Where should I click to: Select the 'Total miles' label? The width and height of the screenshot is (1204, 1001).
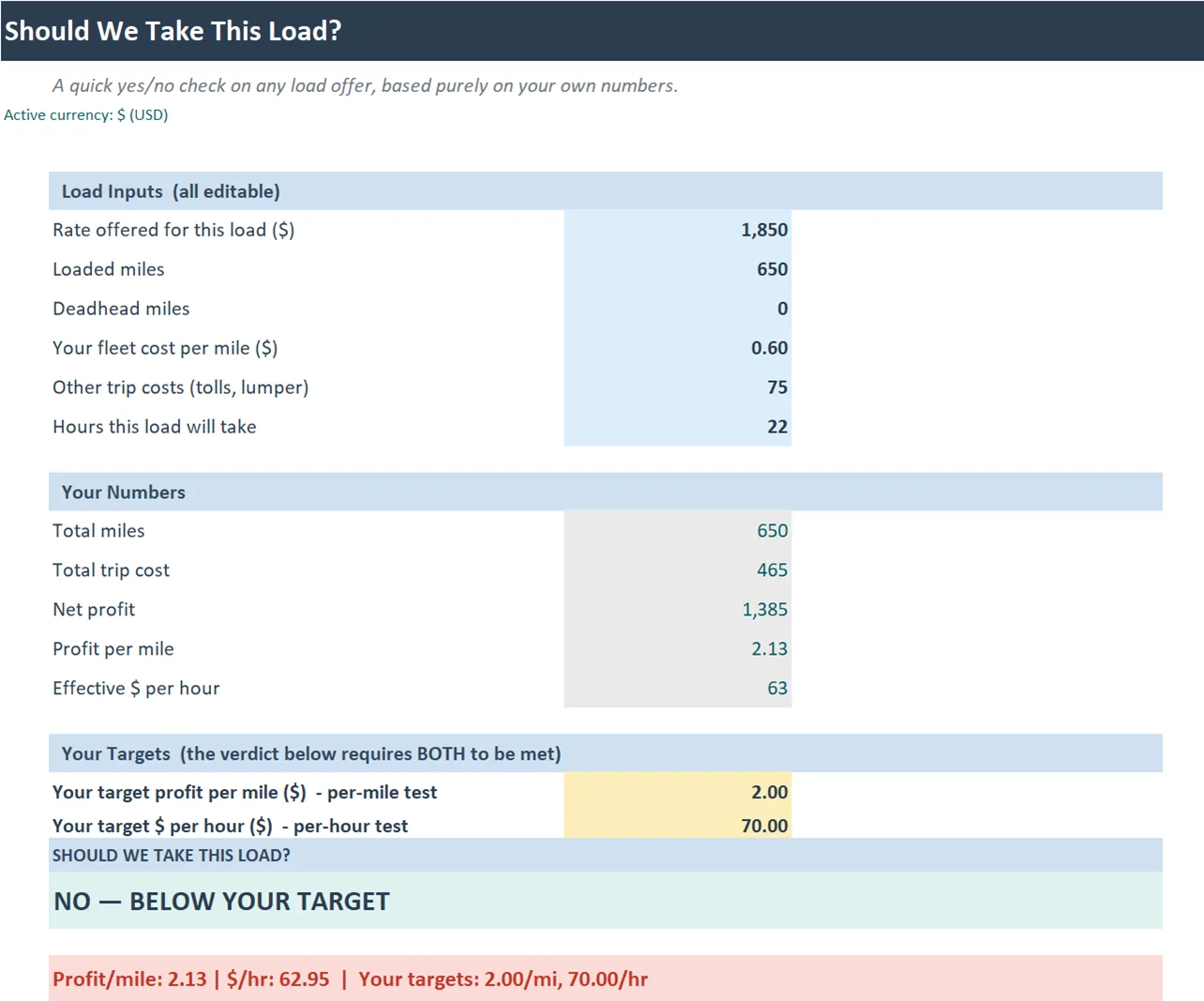98,531
